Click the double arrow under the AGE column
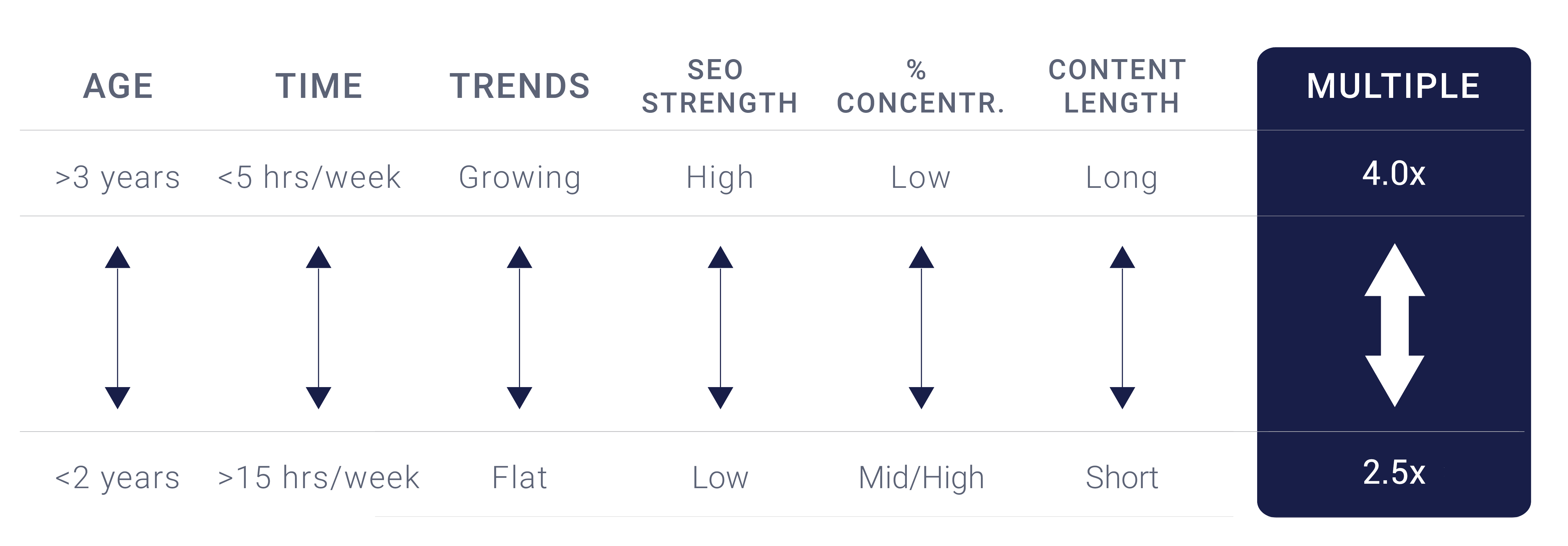This screenshot has height=546, width=1568. 118,327
